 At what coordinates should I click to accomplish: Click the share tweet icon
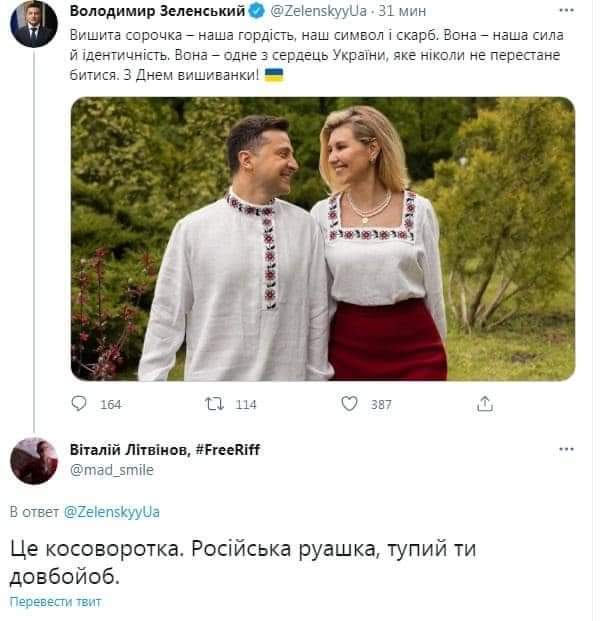(x=485, y=405)
